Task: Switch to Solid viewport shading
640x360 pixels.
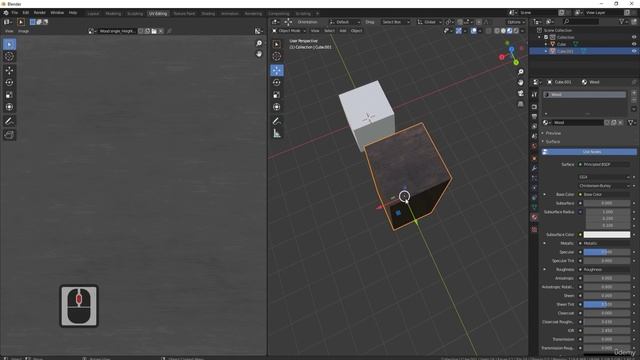Action: coord(503,31)
